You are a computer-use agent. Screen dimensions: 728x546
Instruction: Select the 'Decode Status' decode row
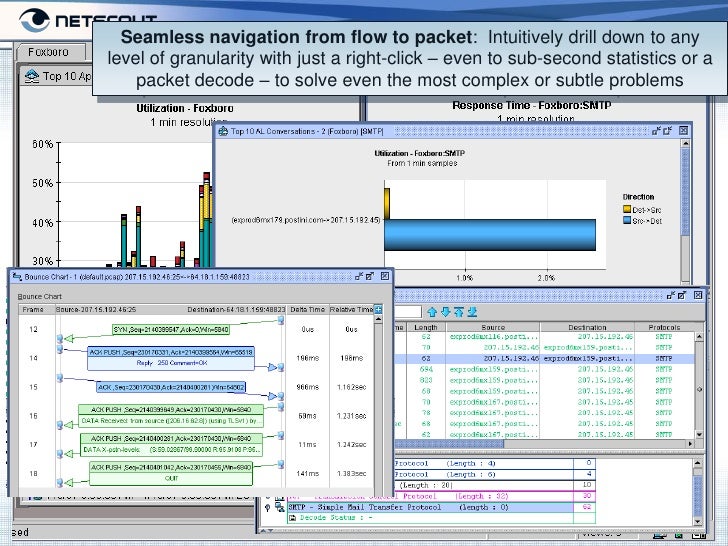[430, 518]
